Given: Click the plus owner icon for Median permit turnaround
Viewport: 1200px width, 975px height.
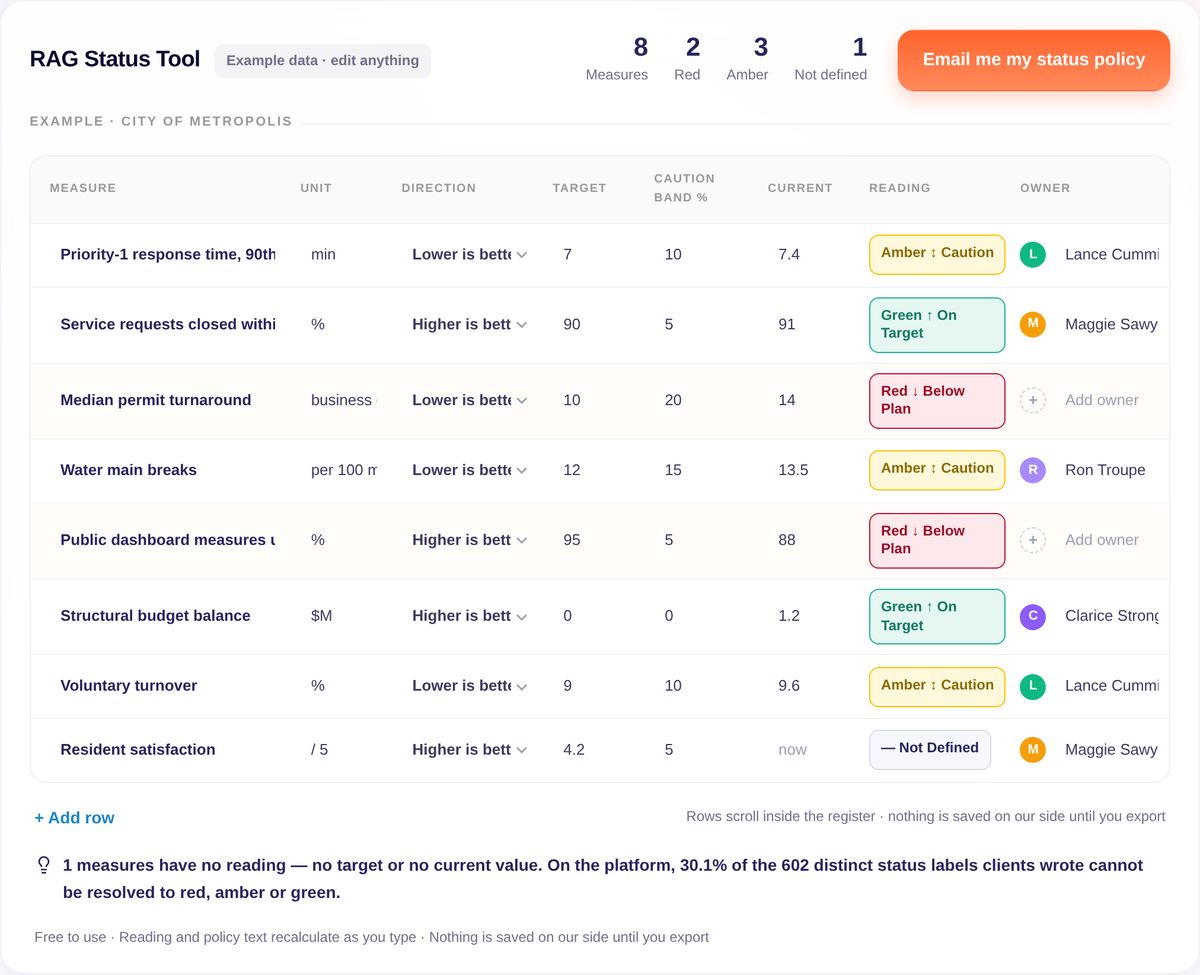Looking at the screenshot, I should (1033, 400).
